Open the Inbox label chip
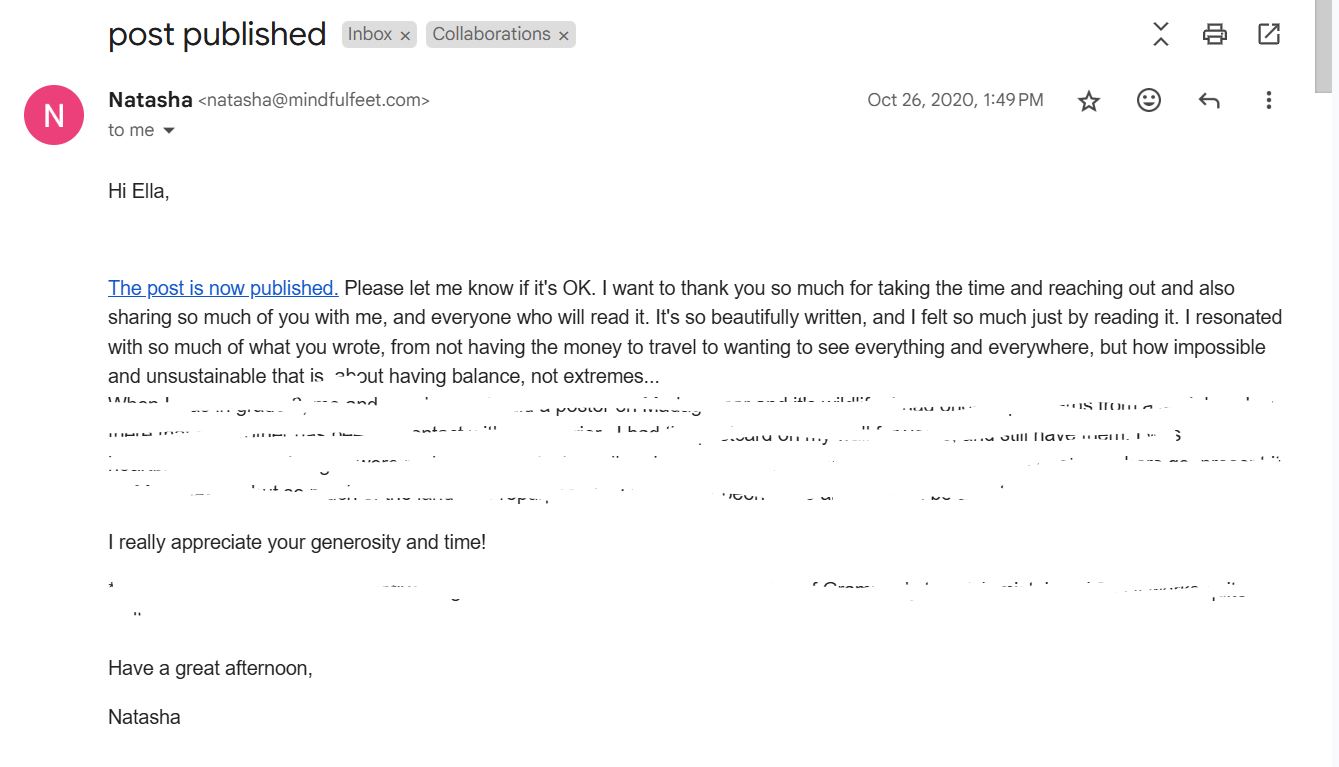The height and width of the screenshot is (767, 1339). 369,34
